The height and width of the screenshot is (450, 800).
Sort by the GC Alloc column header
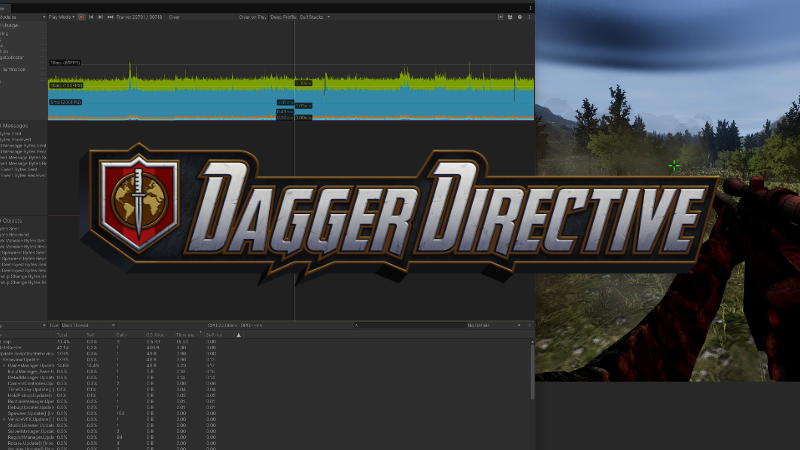pyautogui.click(x=154, y=335)
